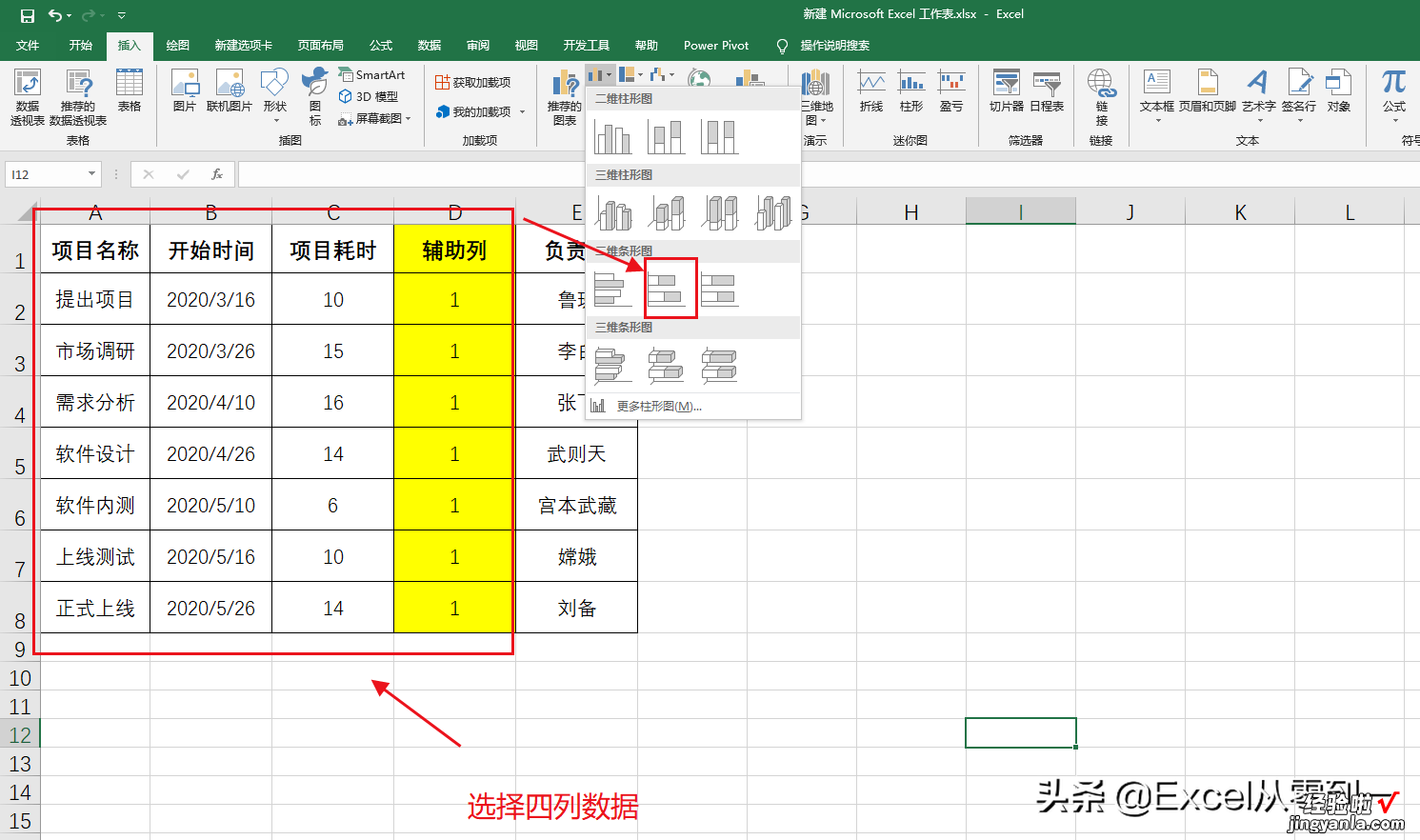Click the fx insert function icon
Screen dimensions: 1420x840
[217, 174]
